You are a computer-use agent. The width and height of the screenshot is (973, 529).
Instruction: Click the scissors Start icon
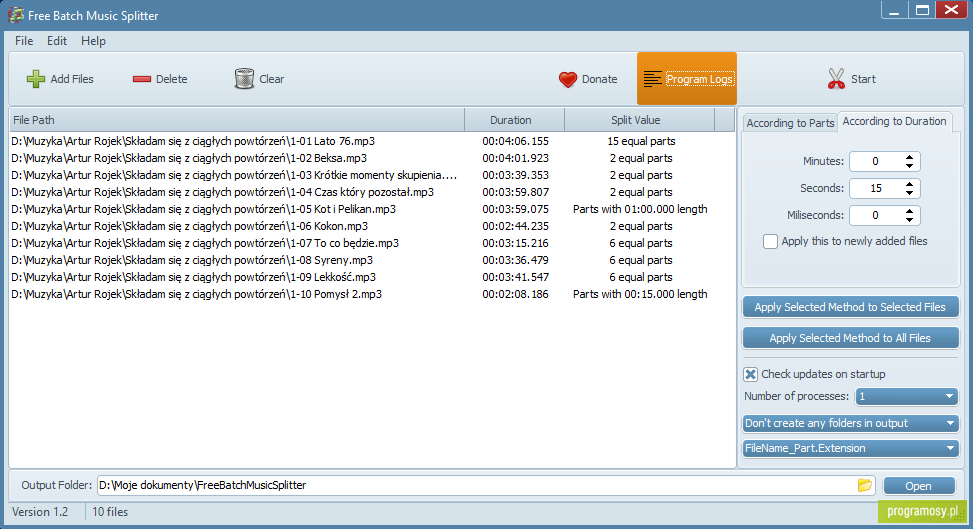point(836,79)
